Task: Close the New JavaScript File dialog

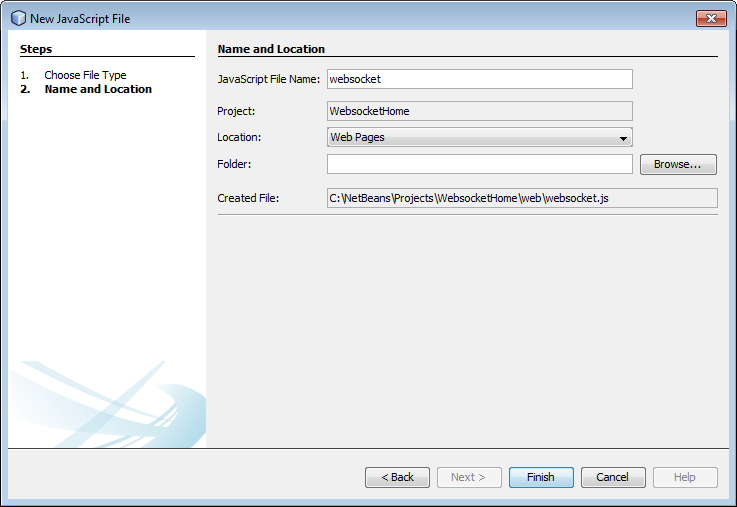Action: pyautogui.click(x=711, y=18)
